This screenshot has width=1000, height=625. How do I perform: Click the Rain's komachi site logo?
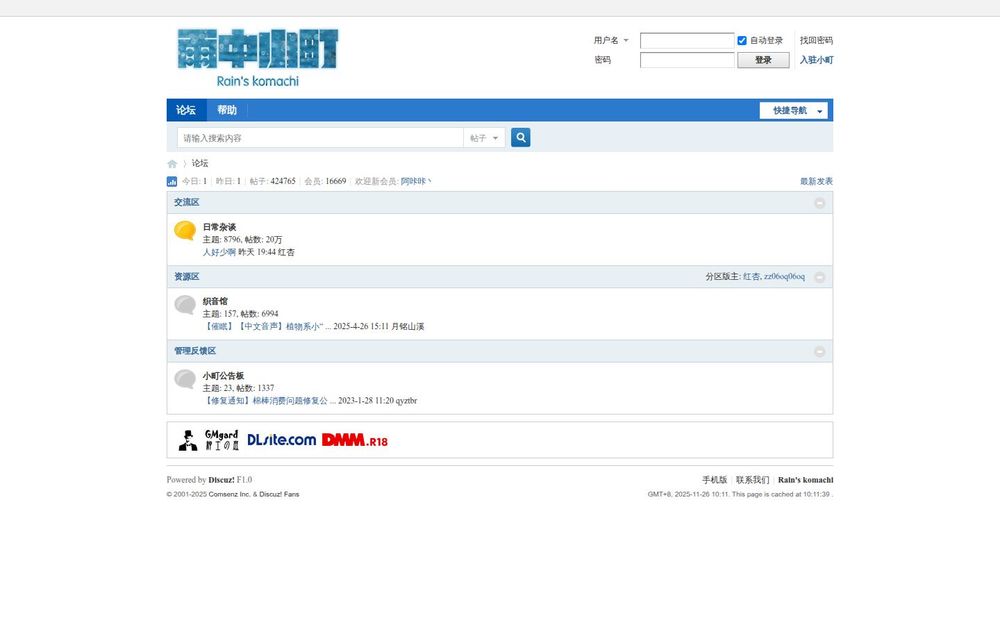tap(258, 57)
